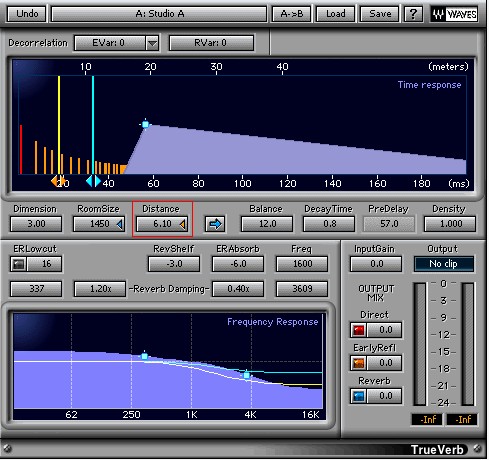This screenshot has width=489, height=460.
Task: Select the Balance value 12.0
Action: click(x=267, y=224)
